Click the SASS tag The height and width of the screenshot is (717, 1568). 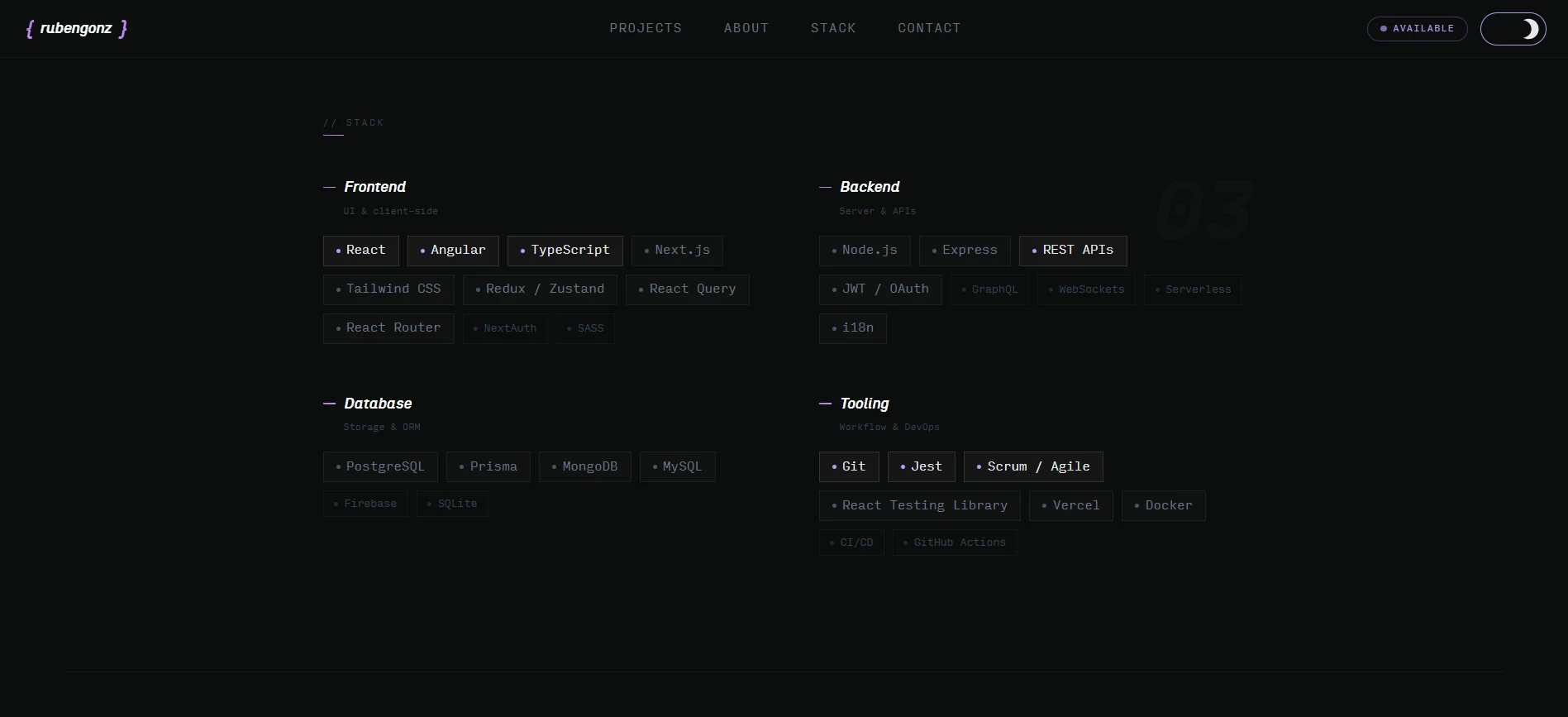point(585,328)
